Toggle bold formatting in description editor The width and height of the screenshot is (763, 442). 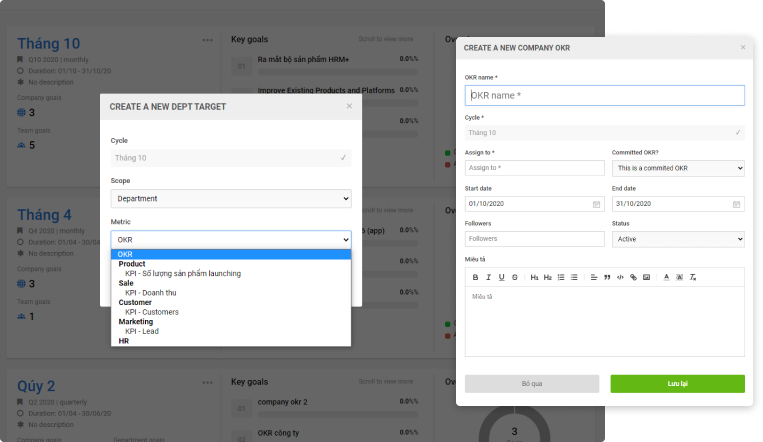click(475, 276)
